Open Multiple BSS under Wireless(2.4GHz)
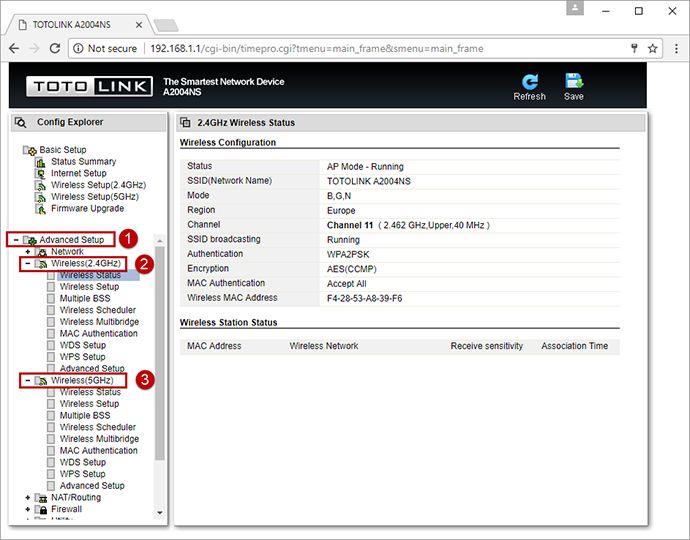690x540 pixels. point(85,298)
